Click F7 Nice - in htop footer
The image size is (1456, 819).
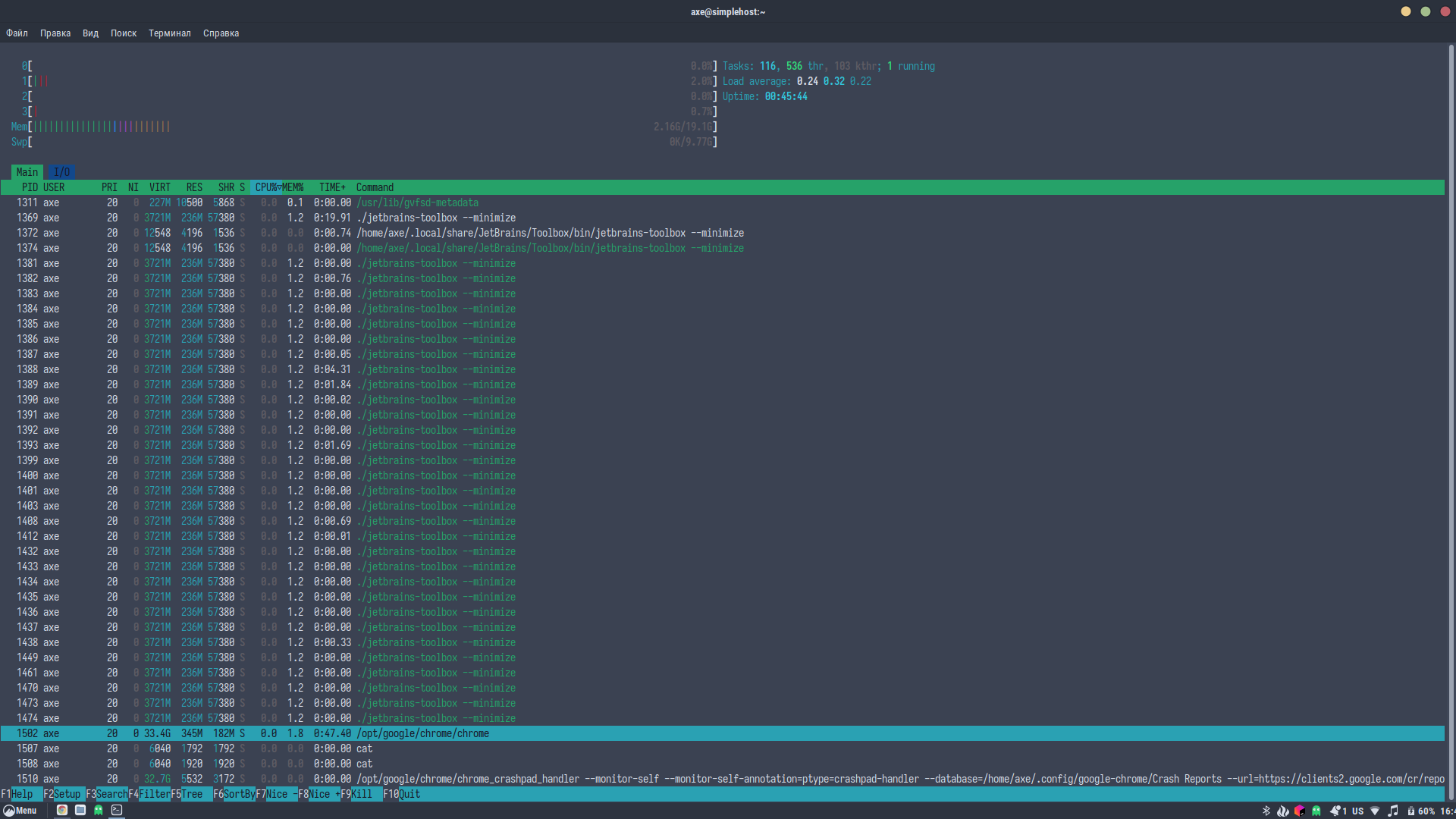pyautogui.click(x=277, y=794)
